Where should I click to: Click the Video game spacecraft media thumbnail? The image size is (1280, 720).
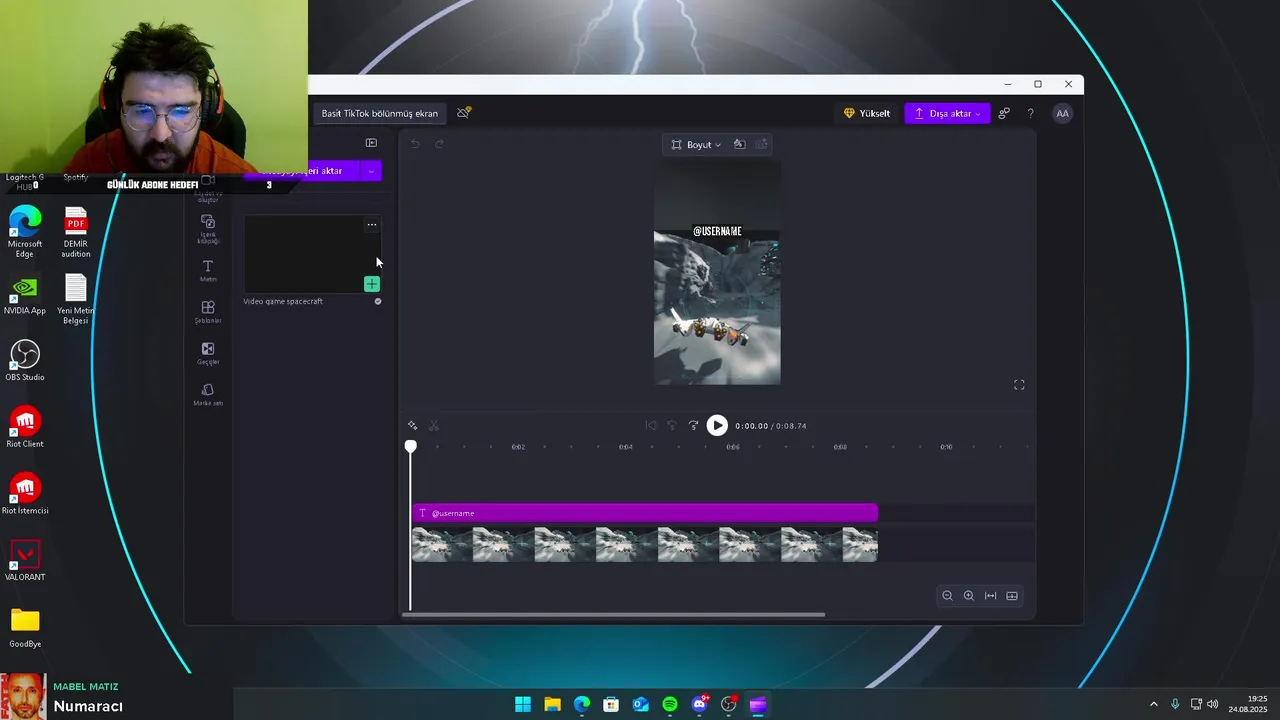pyautogui.click(x=312, y=254)
